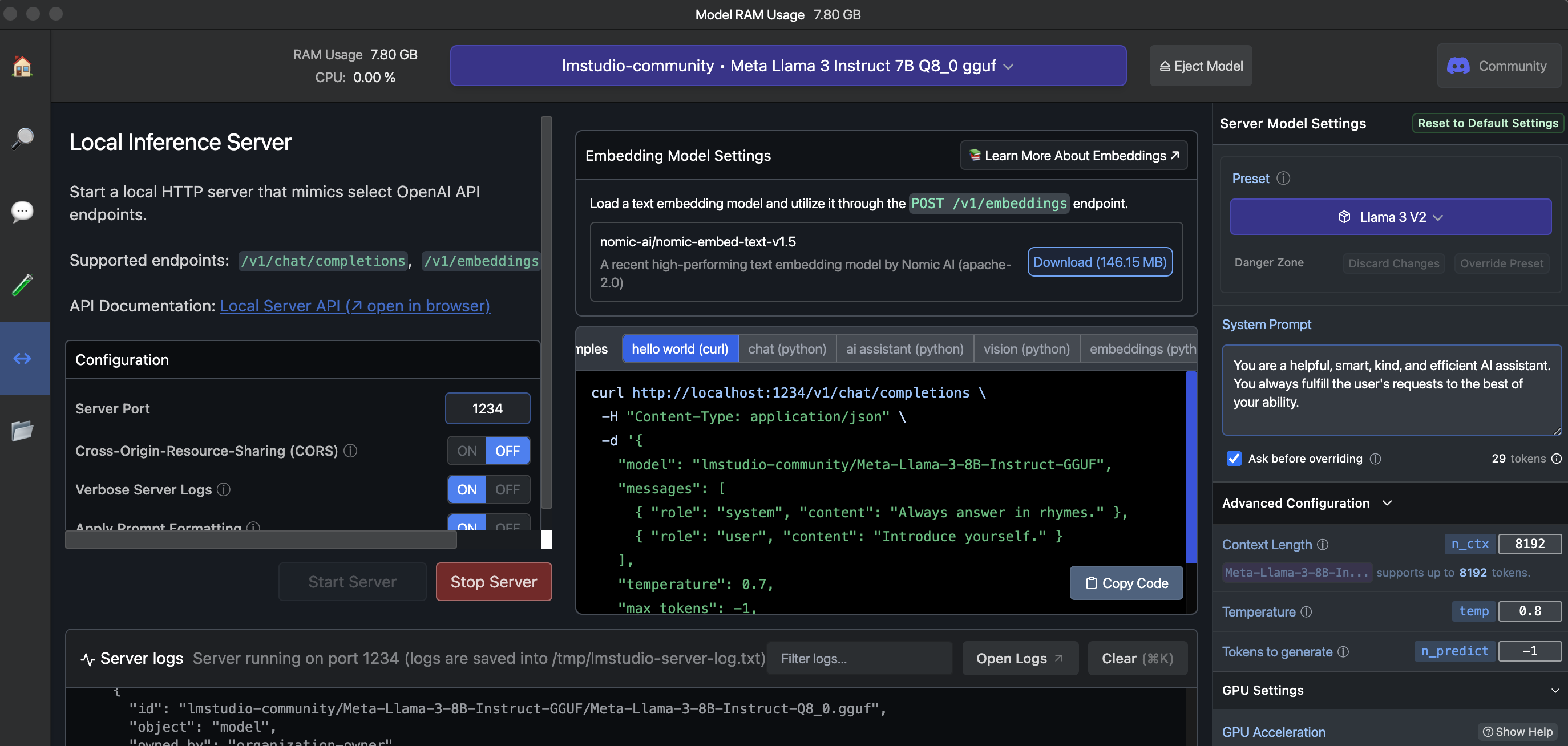Click the System Prompt heading
Viewport: 1568px width, 746px height.
[x=1266, y=325]
